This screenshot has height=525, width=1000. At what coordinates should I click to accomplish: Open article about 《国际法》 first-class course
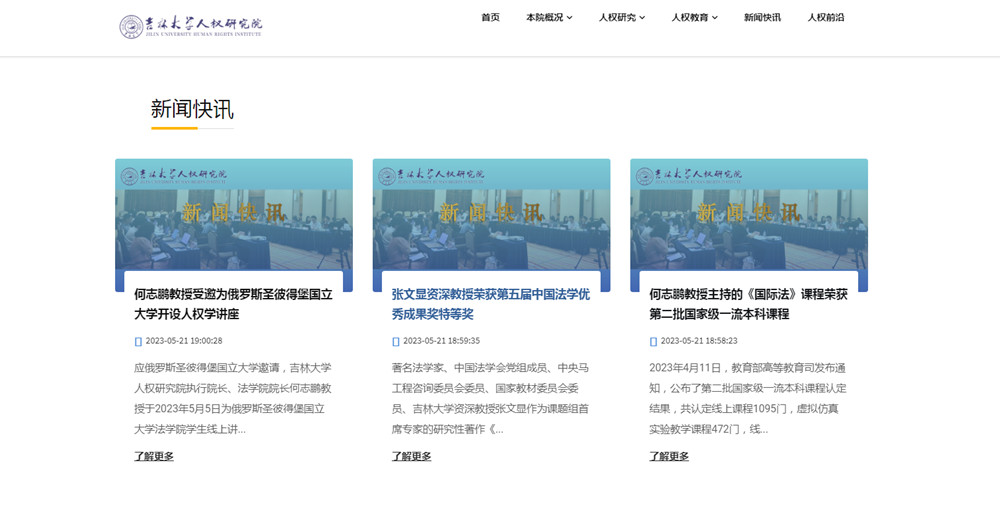pos(748,304)
